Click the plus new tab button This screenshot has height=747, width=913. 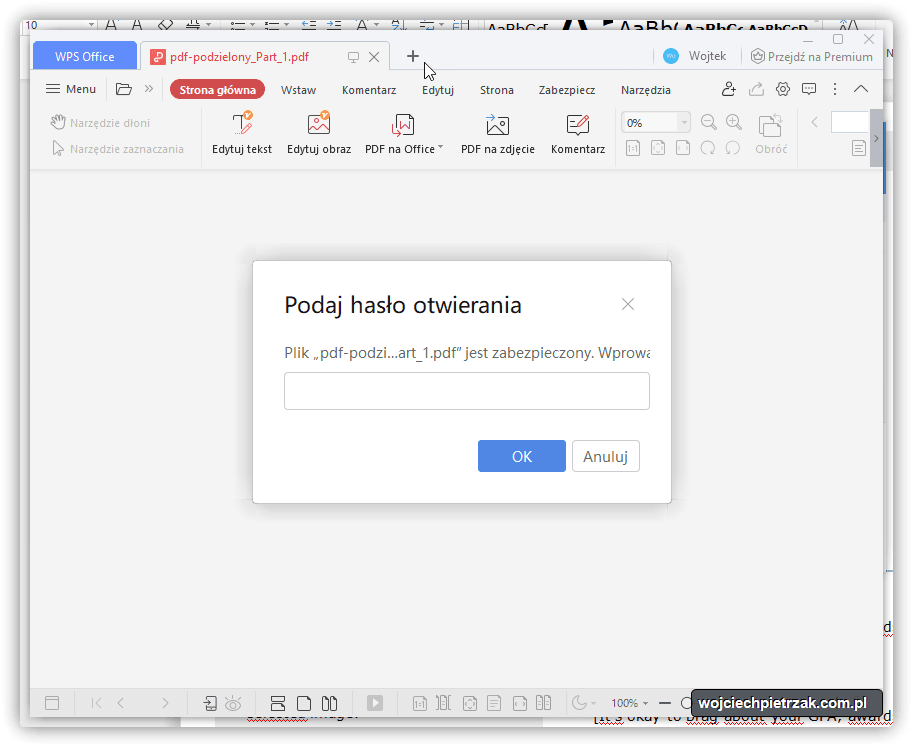(412, 56)
